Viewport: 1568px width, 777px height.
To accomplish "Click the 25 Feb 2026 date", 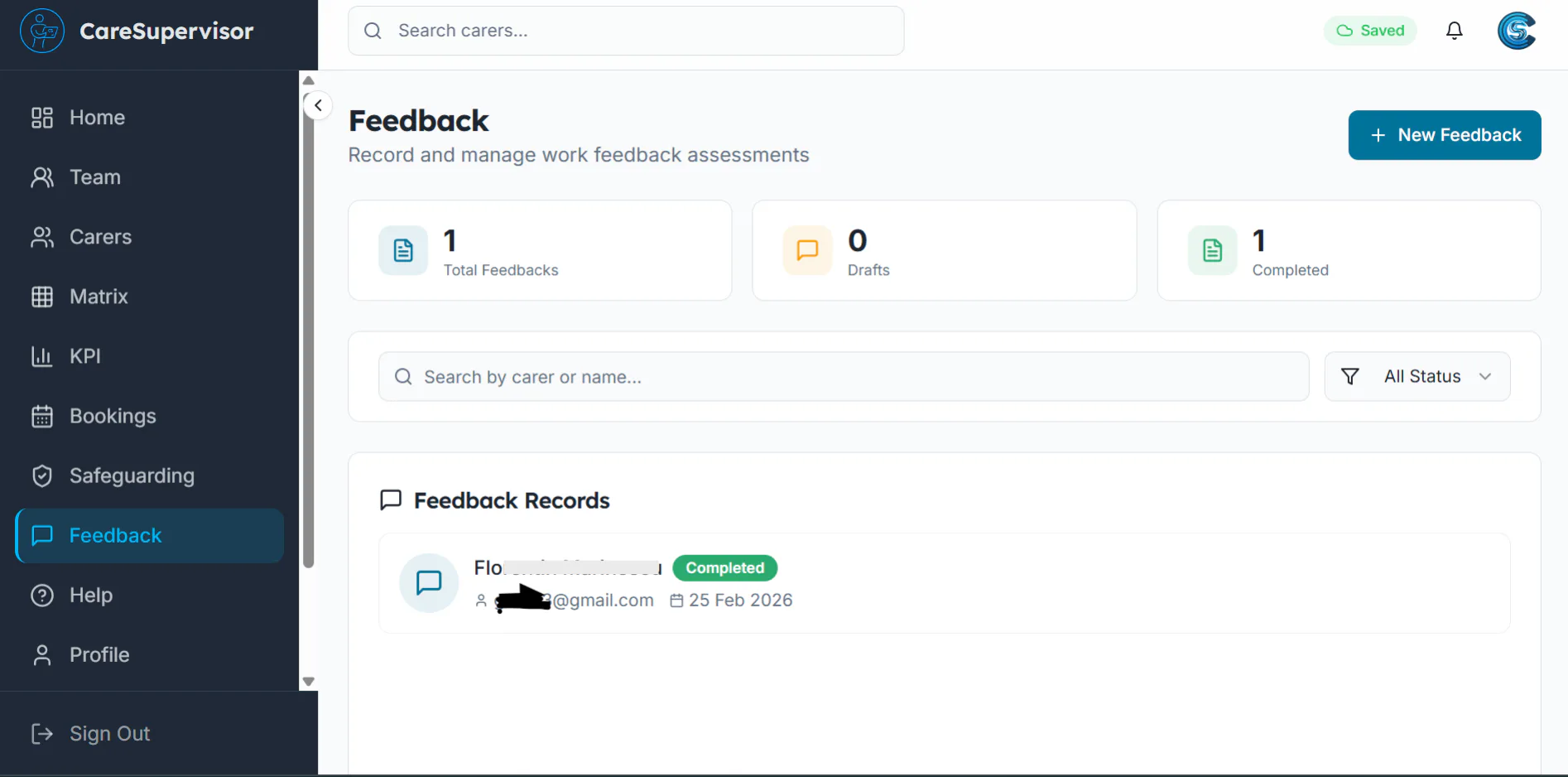I will tap(740, 601).
